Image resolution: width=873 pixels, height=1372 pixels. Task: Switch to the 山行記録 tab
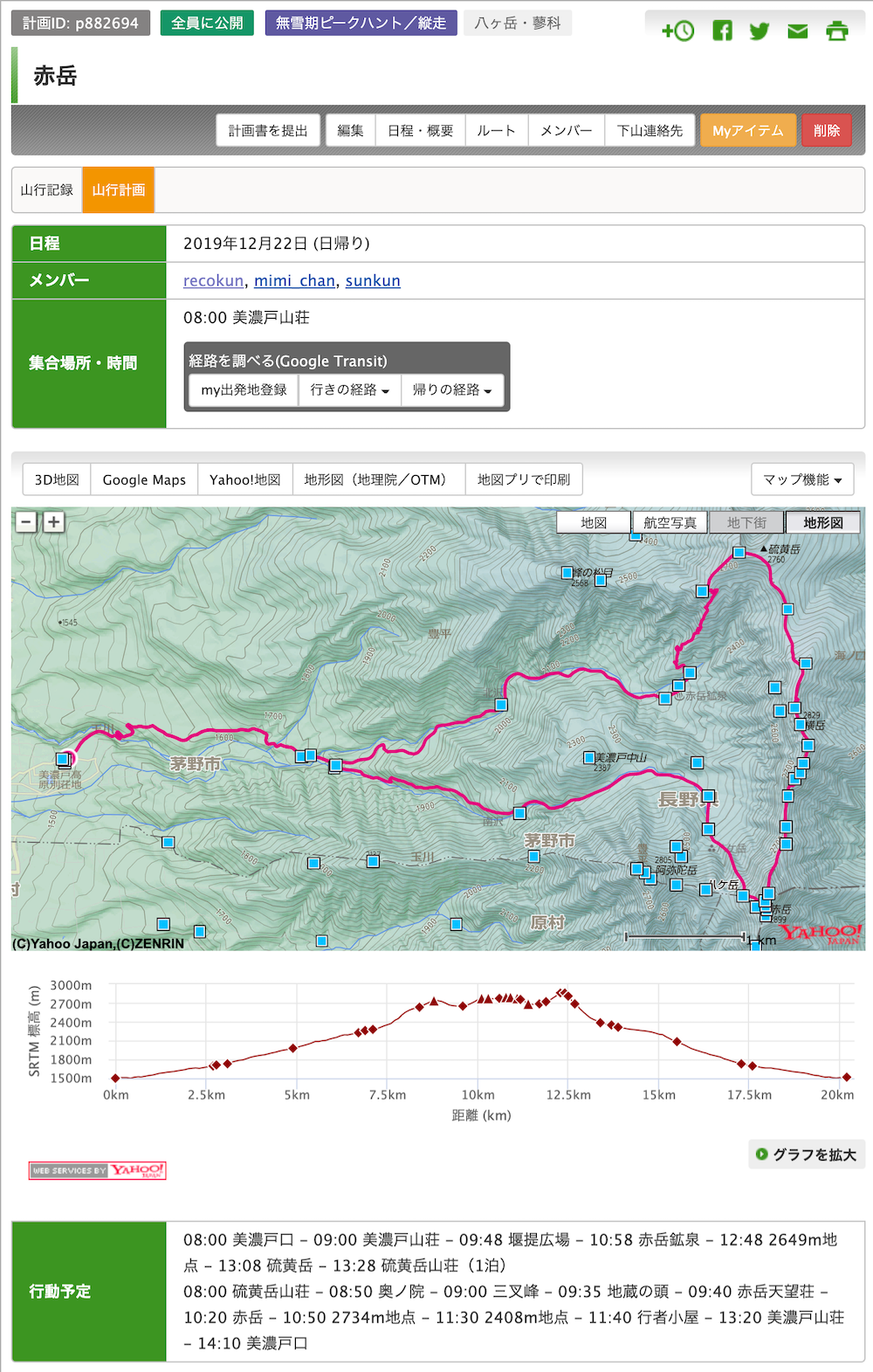point(47,190)
